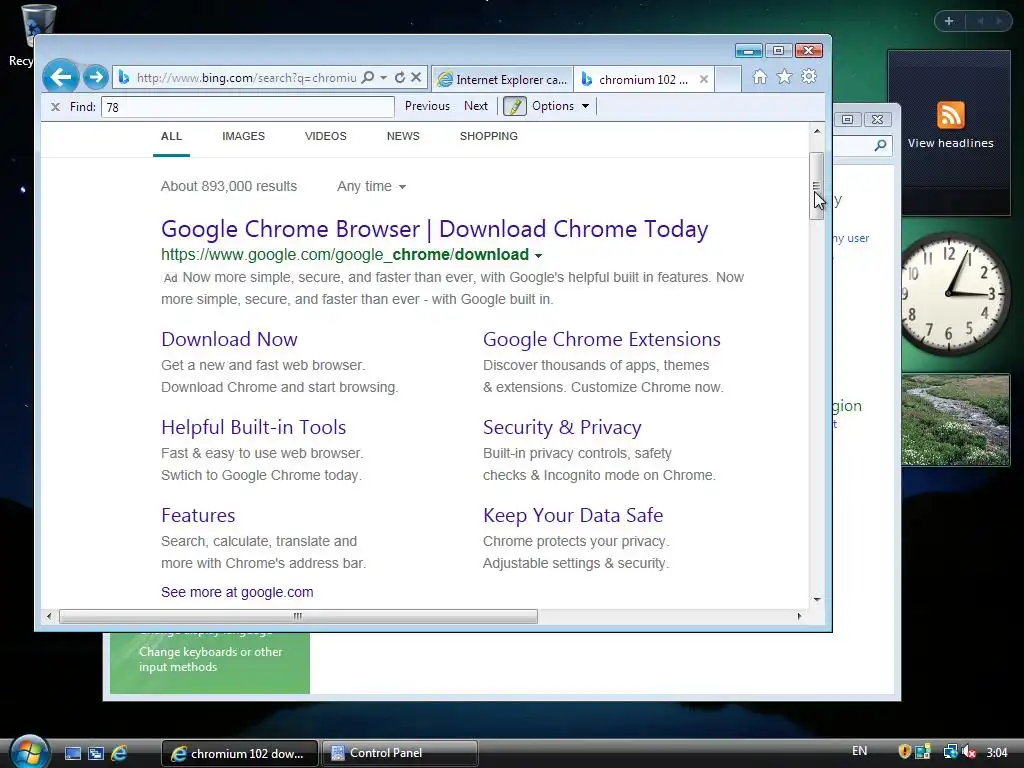Click the Control Panel window search icon
Image resolution: width=1024 pixels, height=768 pixels.
coord(880,145)
